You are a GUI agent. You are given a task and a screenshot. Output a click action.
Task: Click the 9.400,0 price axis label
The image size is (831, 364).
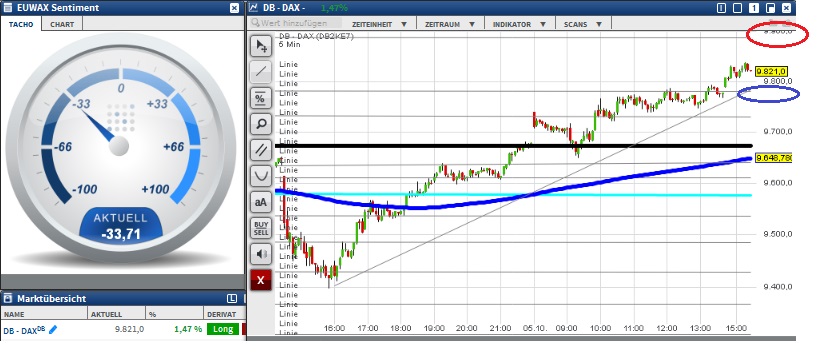[x=778, y=287]
